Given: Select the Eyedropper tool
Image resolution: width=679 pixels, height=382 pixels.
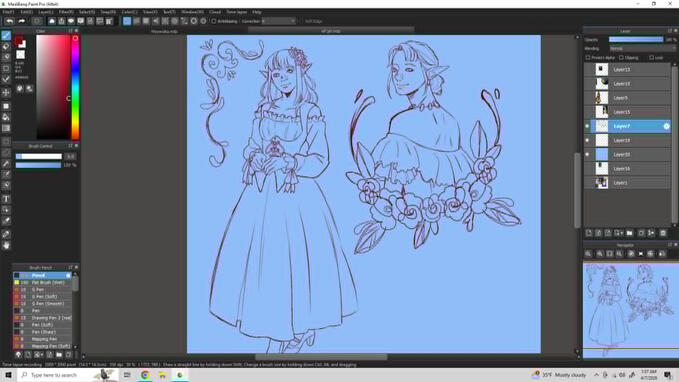Looking at the screenshot, I should (x=6, y=234).
